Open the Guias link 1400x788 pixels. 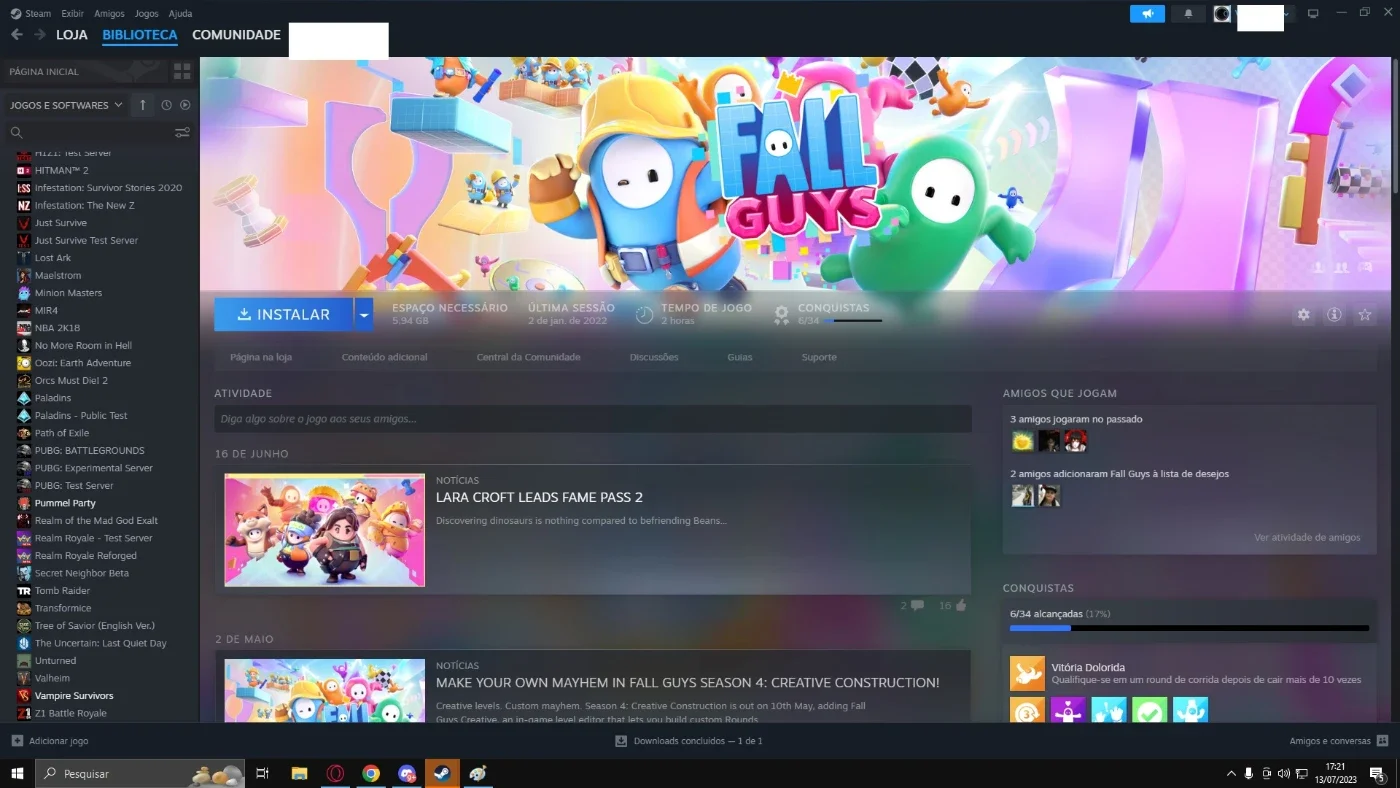tap(740, 357)
